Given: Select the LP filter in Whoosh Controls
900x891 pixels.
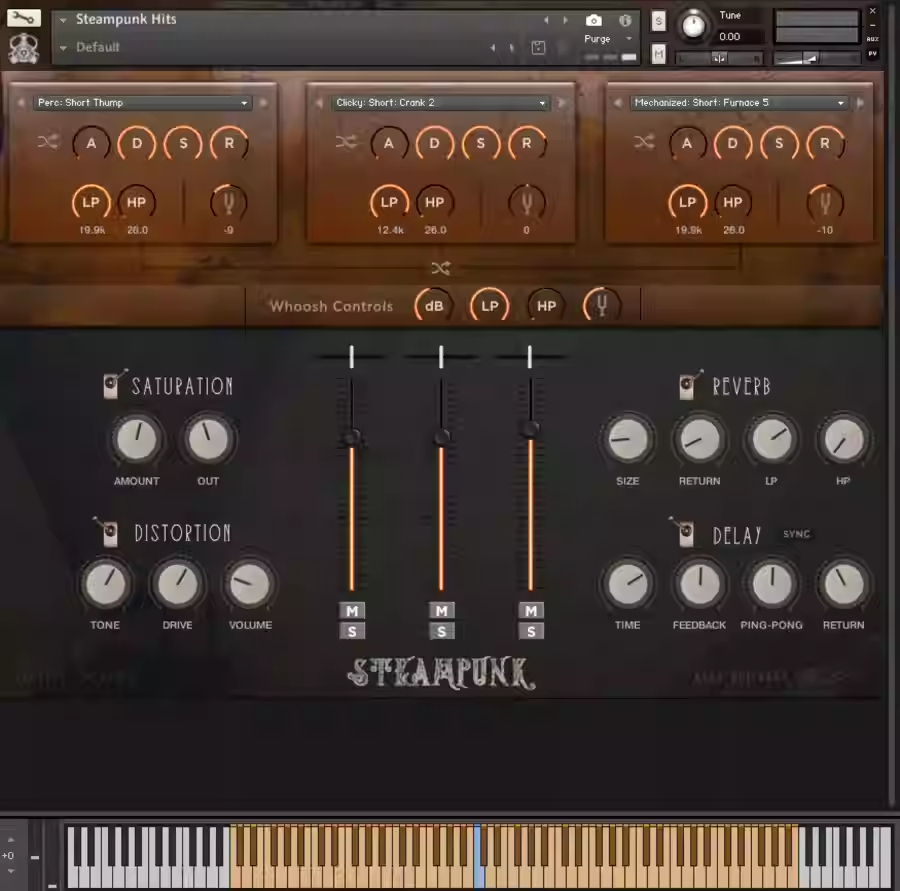Looking at the screenshot, I should 489,306.
